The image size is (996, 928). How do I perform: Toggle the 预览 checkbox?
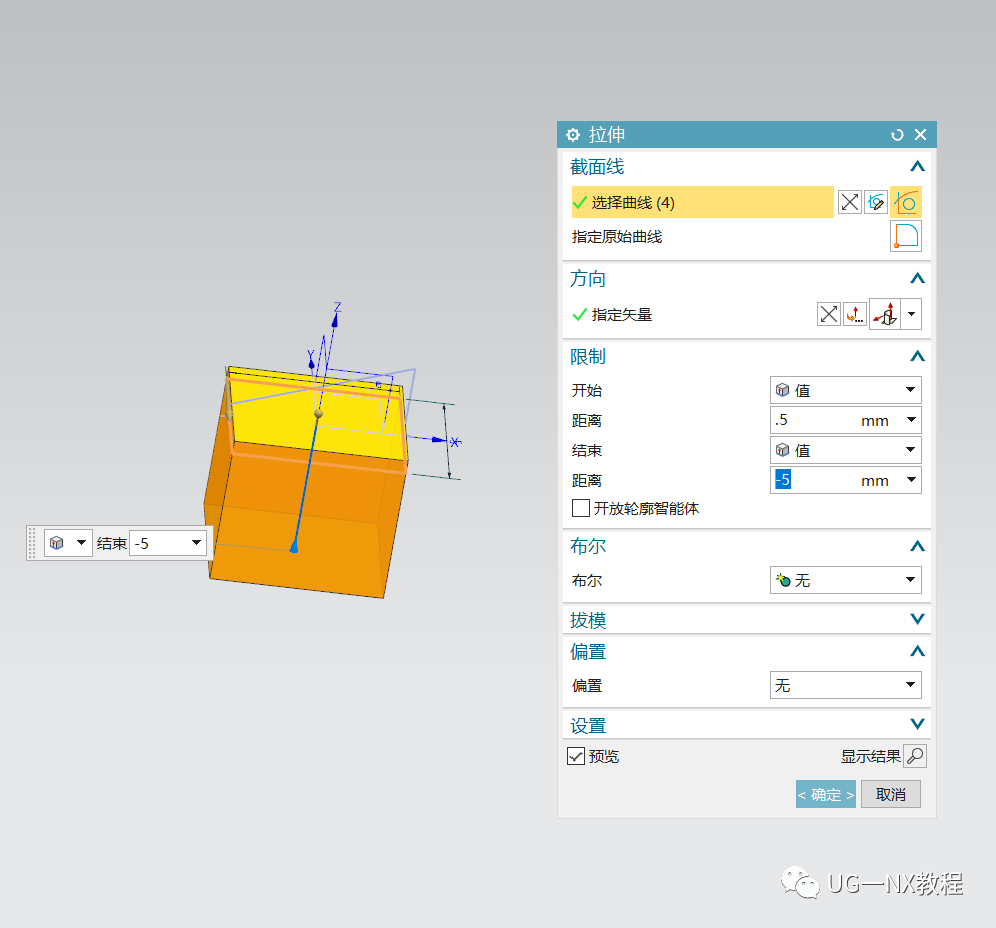pos(575,756)
